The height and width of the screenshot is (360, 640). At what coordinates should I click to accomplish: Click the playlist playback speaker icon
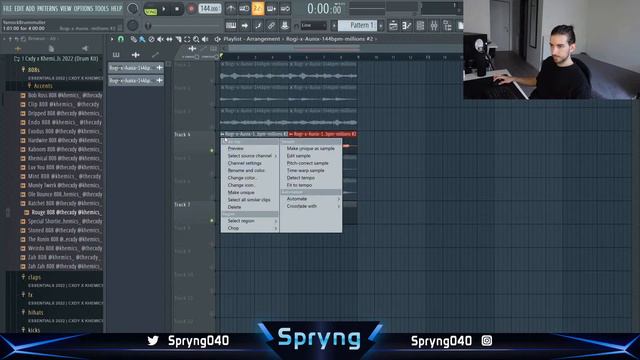click(x=205, y=39)
